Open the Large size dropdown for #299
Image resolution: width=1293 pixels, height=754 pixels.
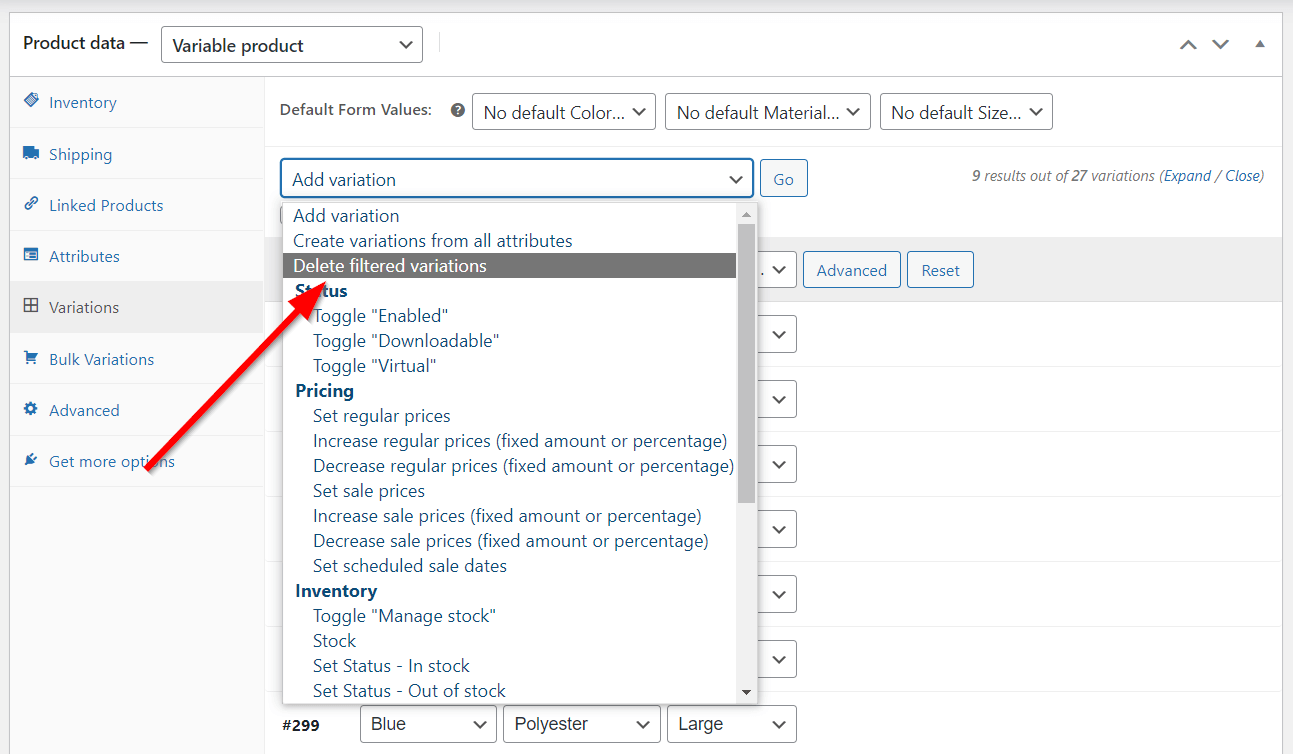pyautogui.click(x=732, y=724)
